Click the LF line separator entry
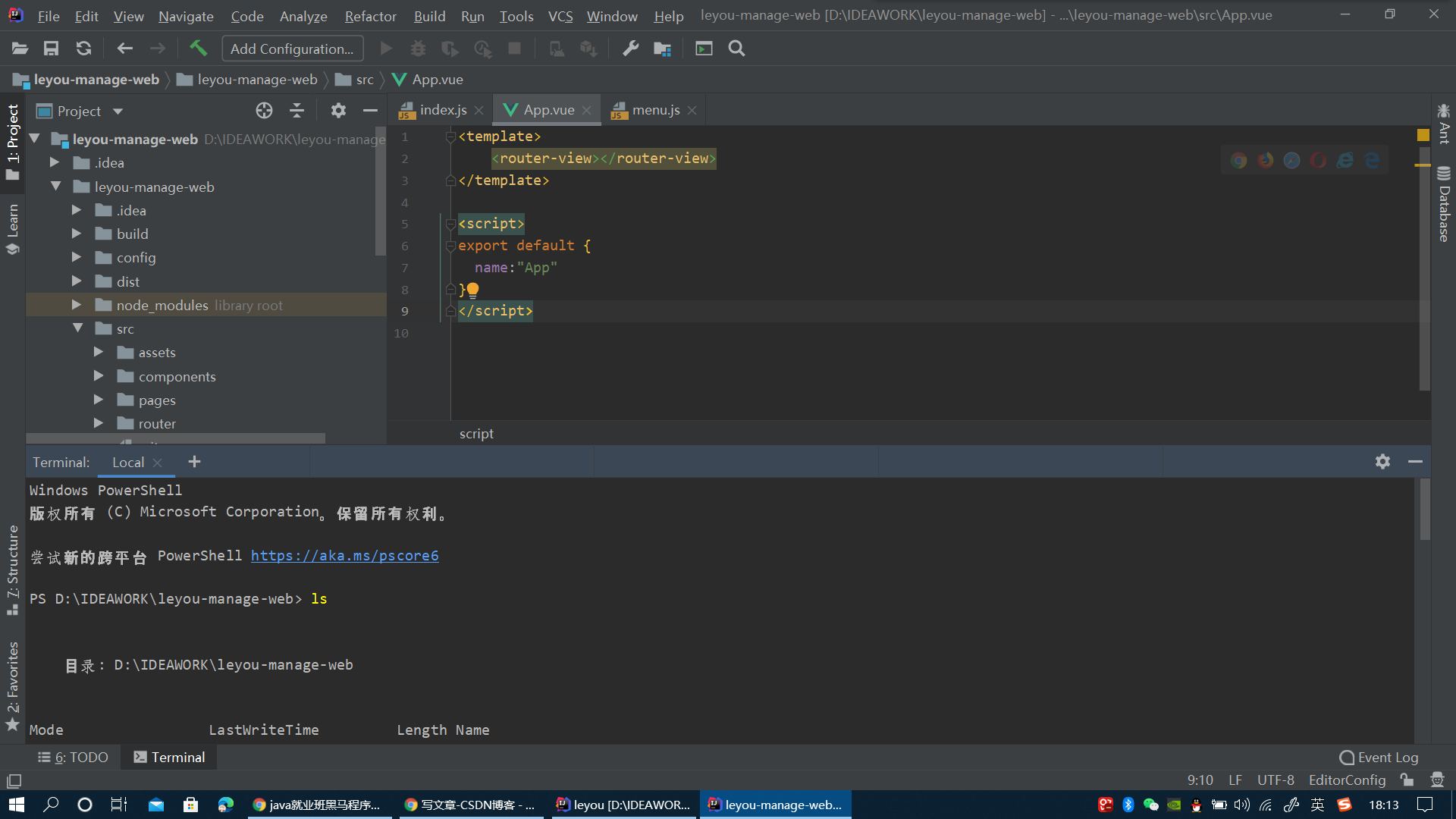 click(1235, 780)
